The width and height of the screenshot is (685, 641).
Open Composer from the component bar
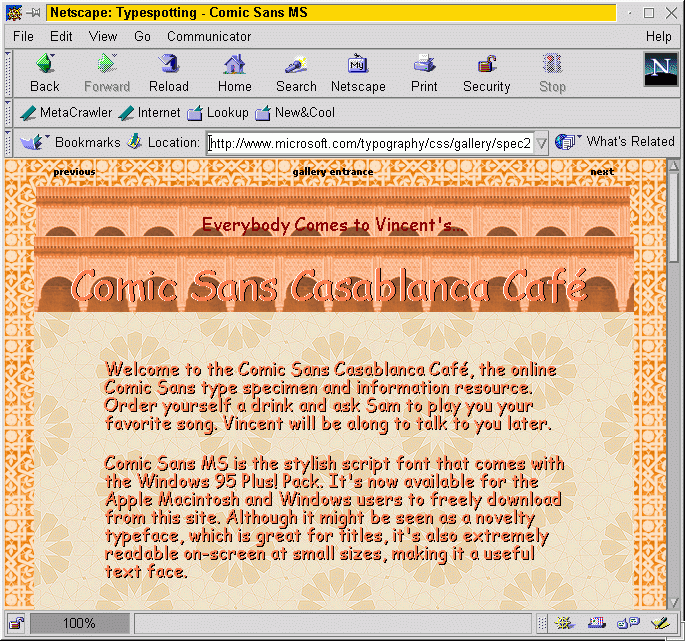(x=660, y=623)
